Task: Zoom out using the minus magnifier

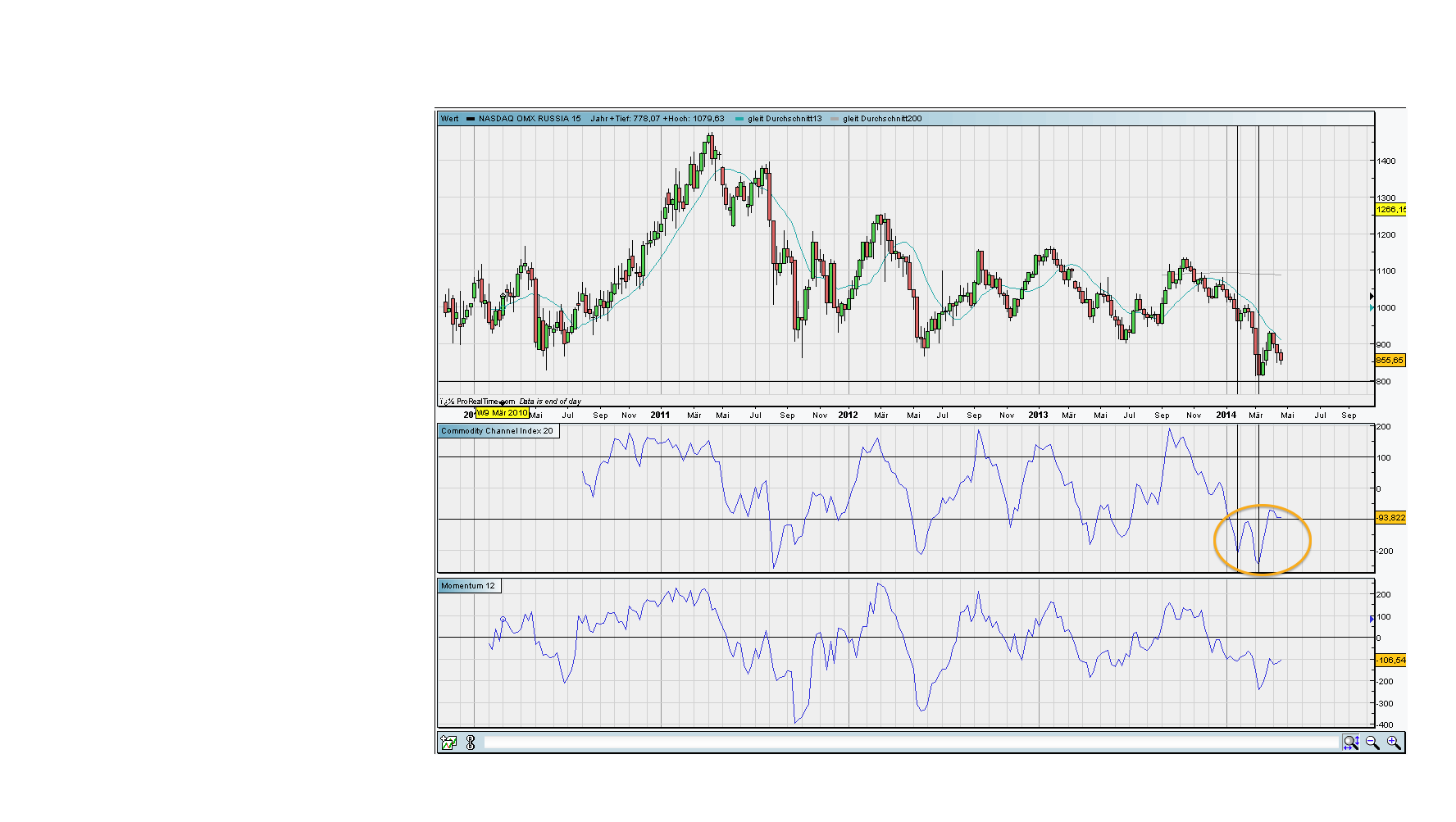Action: coord(1372,743)
